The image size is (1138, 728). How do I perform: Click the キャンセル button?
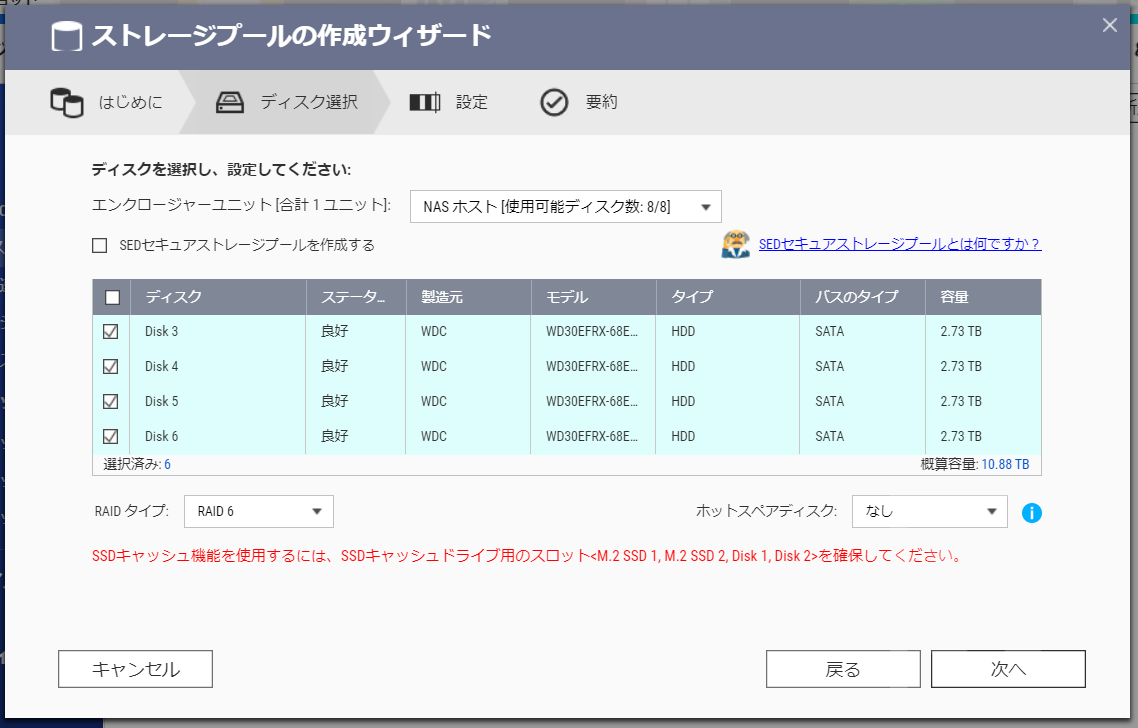coord(135,669)
